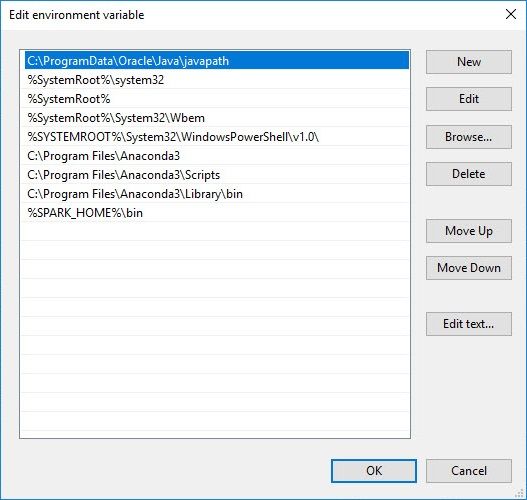Click the New button
The height and width of the screenshot is (500, 527).
click(x=469, y=62)
